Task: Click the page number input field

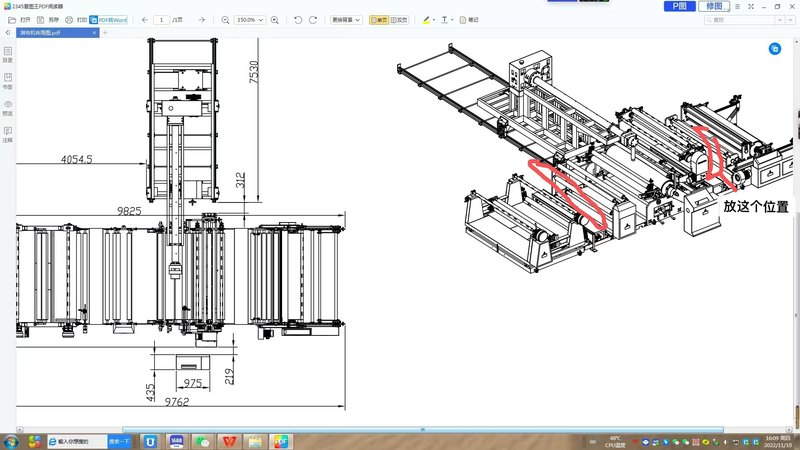Action: (162, 20)
